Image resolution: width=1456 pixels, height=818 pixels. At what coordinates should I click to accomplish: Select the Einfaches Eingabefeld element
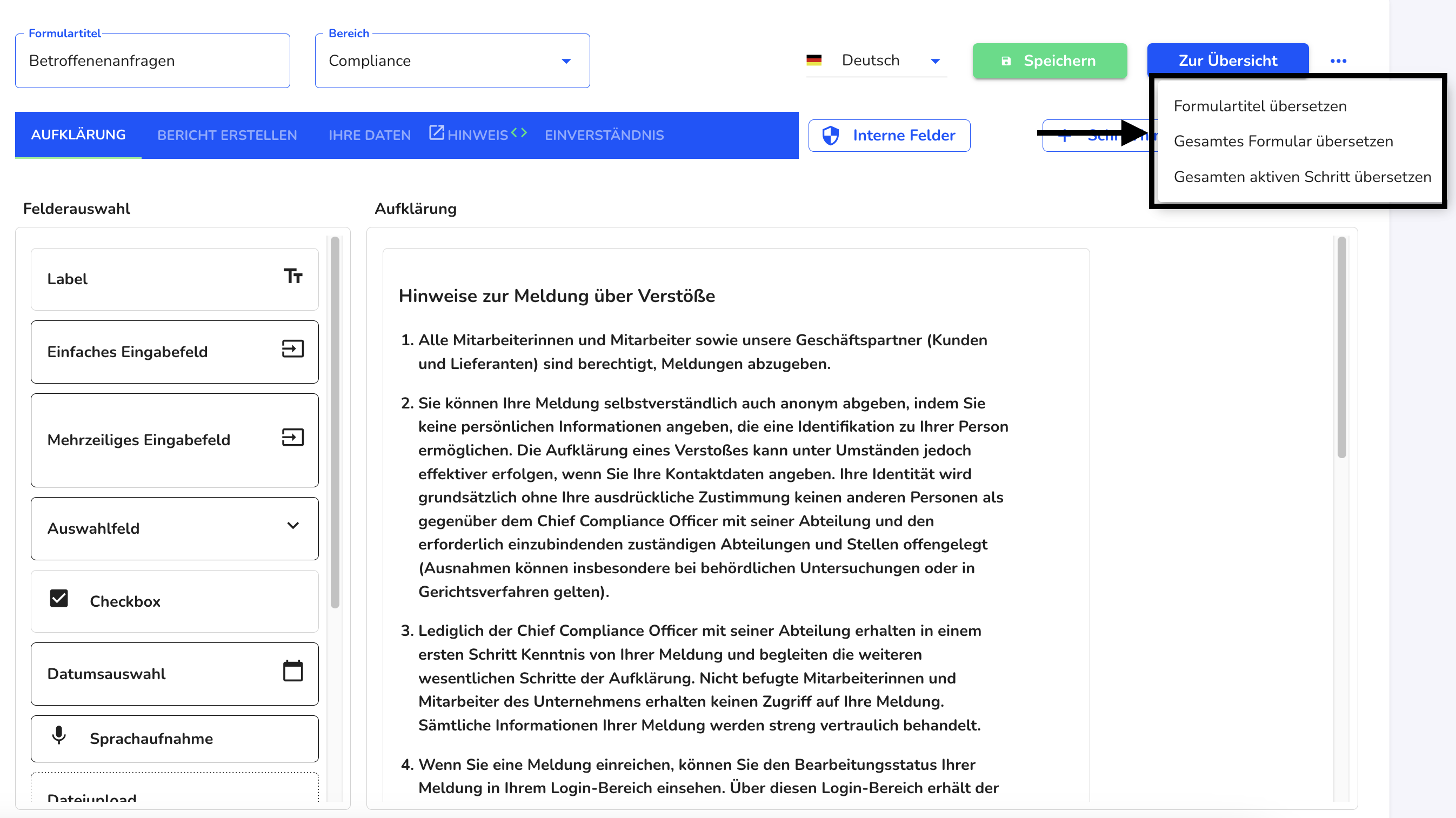[x=175, y=352]
